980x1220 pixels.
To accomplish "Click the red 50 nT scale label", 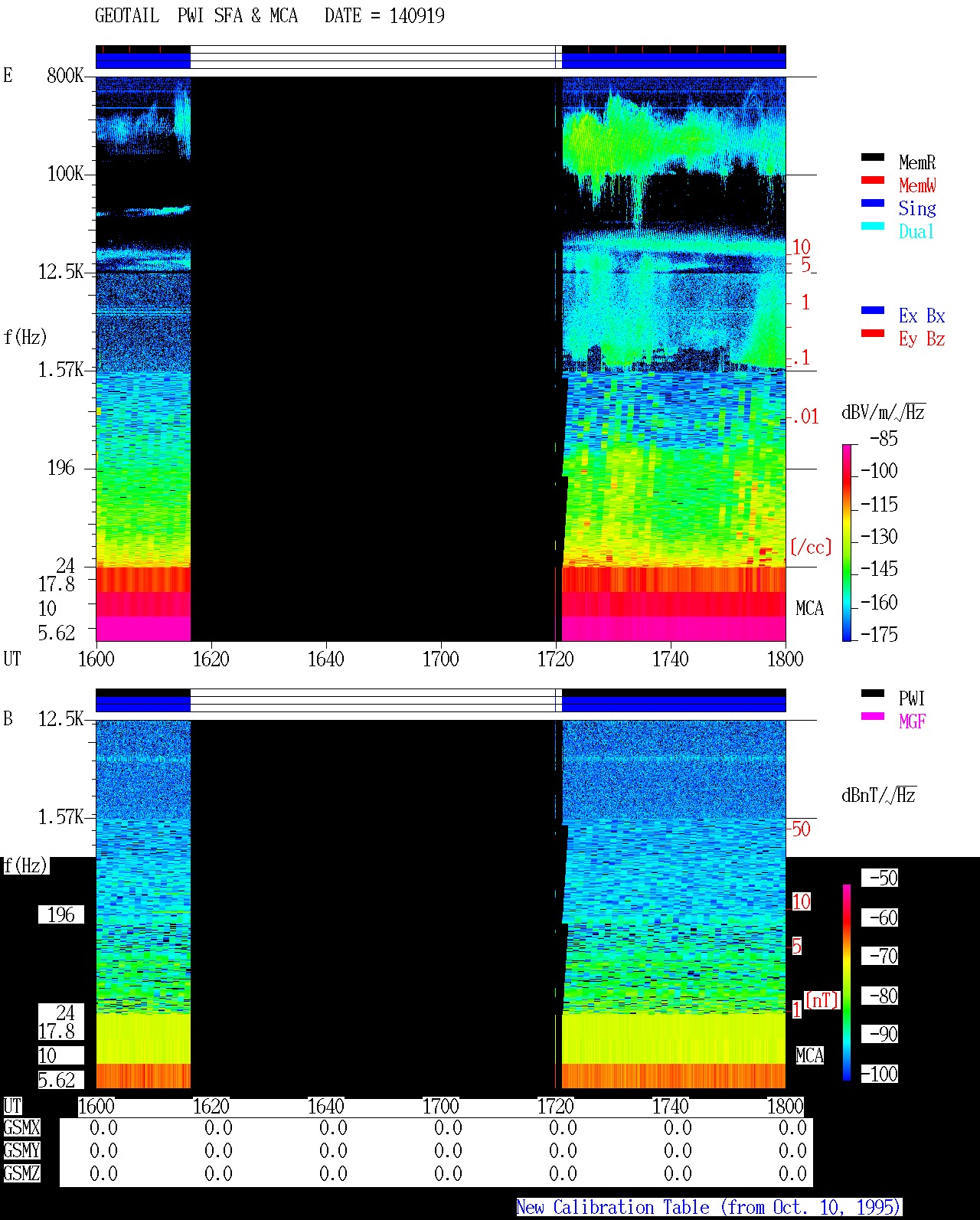I will click(801, 829).
